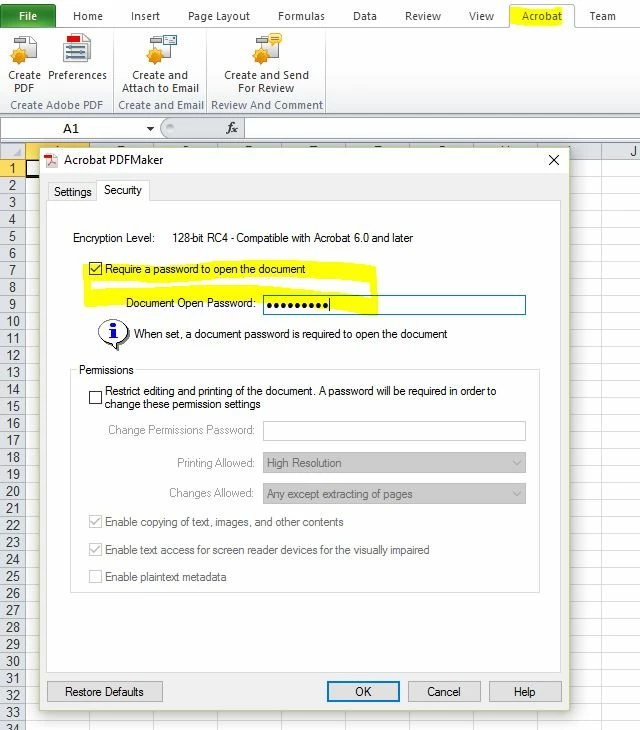The width and height of the screenshot is (640, 730).
Task: Click the fx insert function icon
Action: pyautogui.click(x=232, y=128)
